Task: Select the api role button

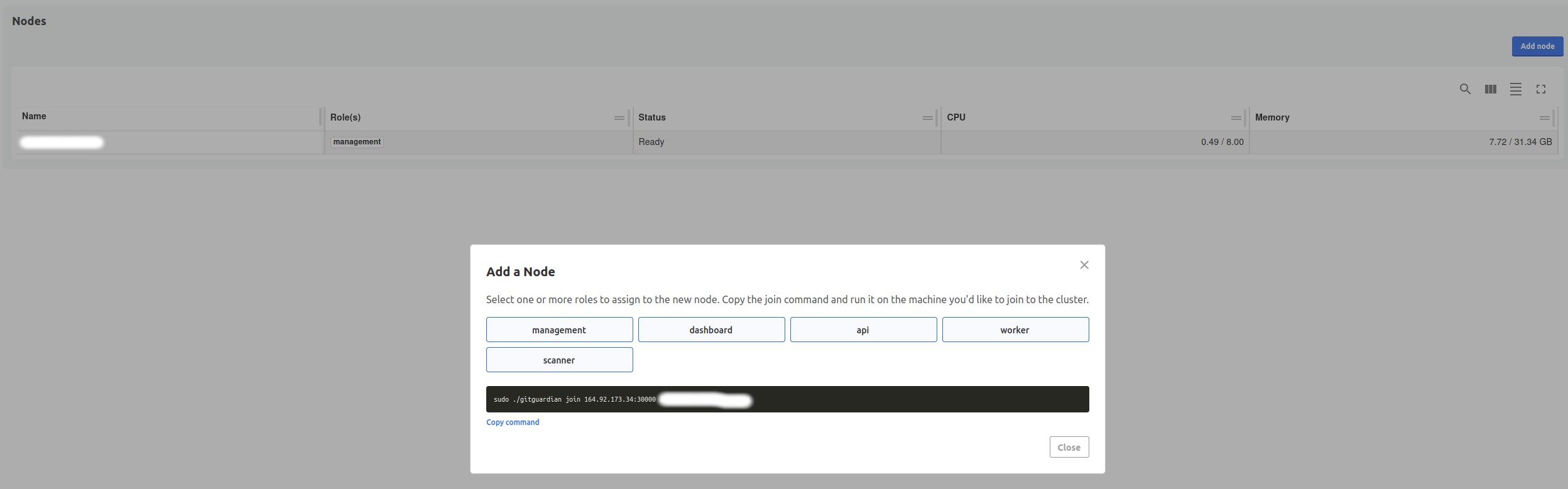Action: [863, 330]
